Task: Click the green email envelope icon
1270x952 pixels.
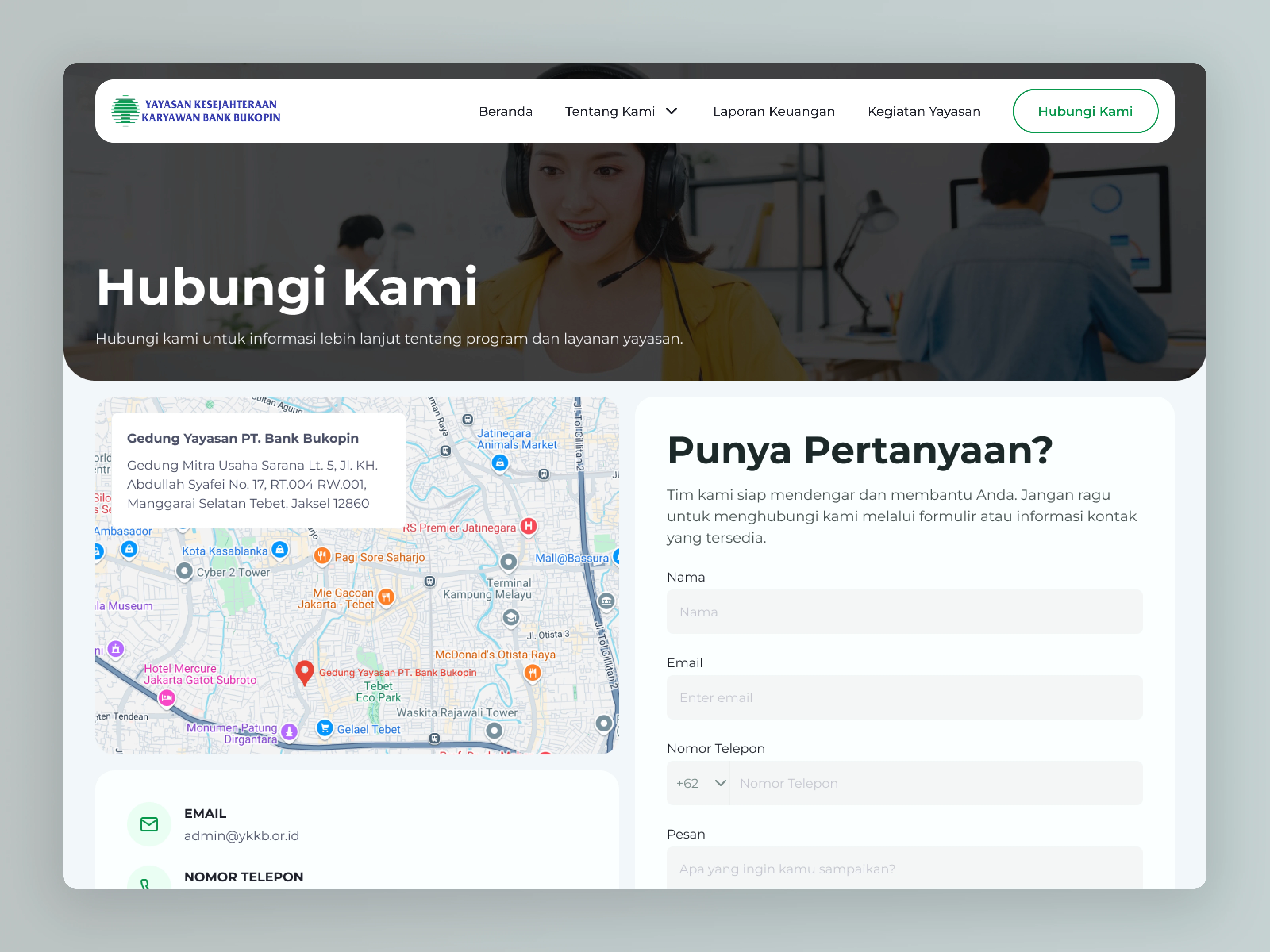Action: (x=149, y=824)
